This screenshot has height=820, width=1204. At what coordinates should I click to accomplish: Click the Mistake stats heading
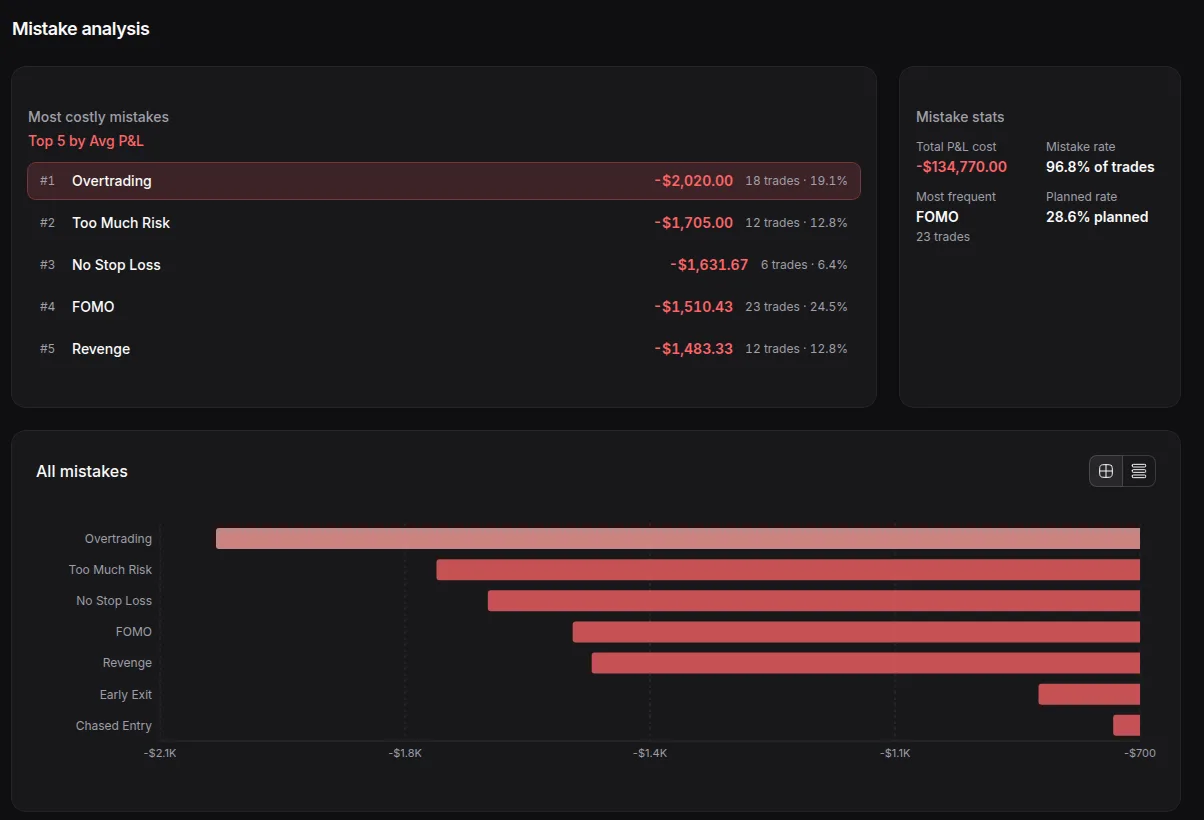(960, 117)
